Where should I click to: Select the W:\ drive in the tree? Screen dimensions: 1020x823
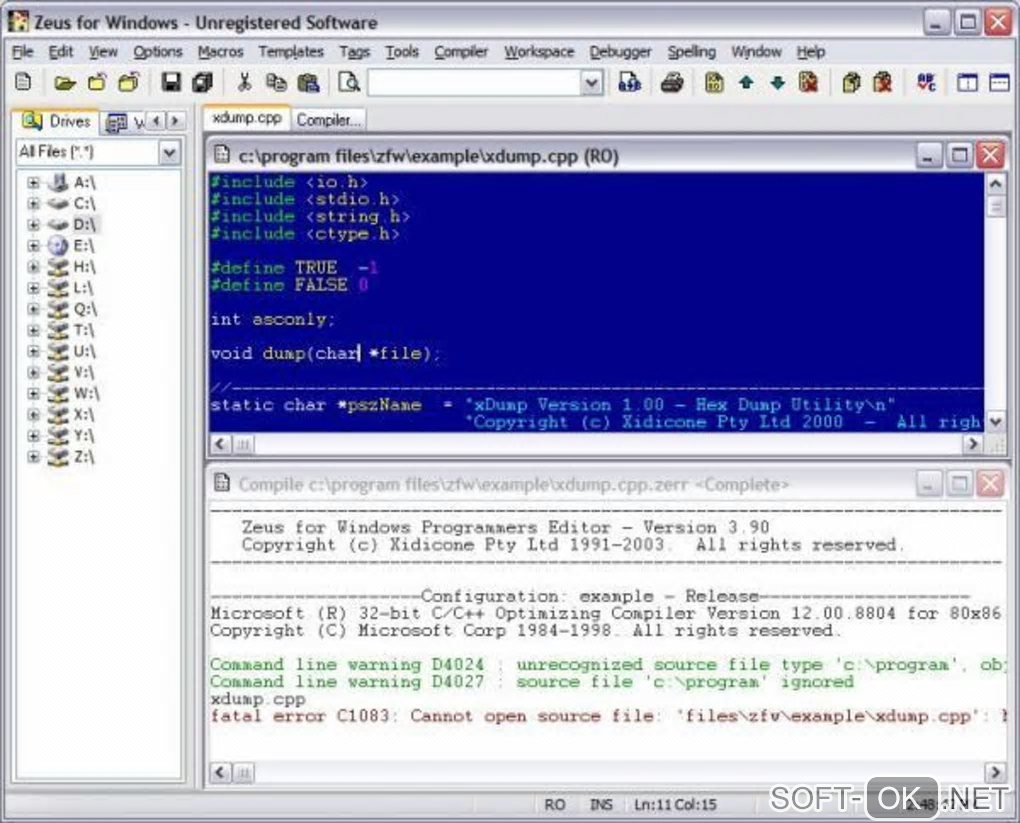[86, 393]
